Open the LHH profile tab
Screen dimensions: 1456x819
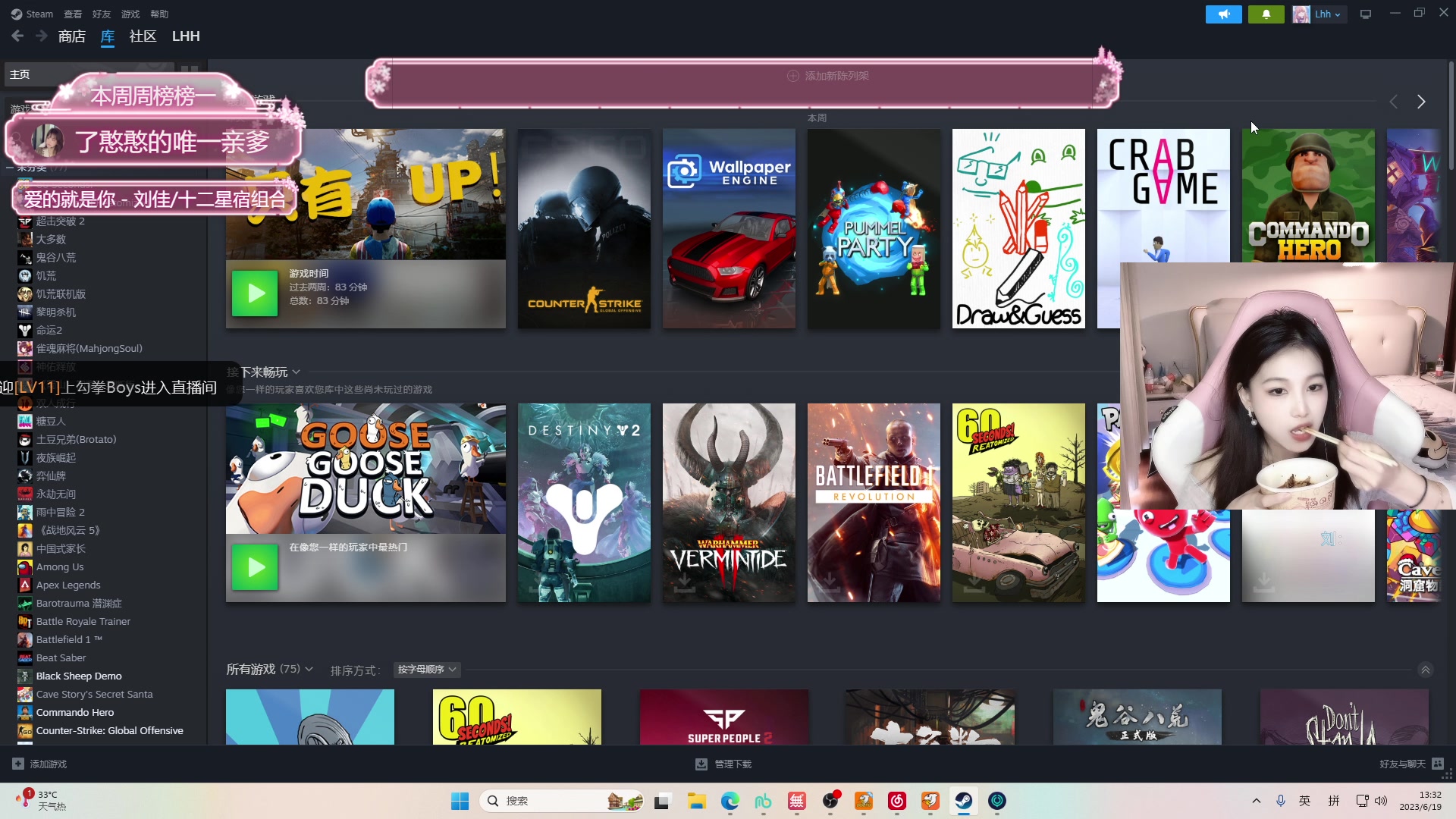coord(186,36)
